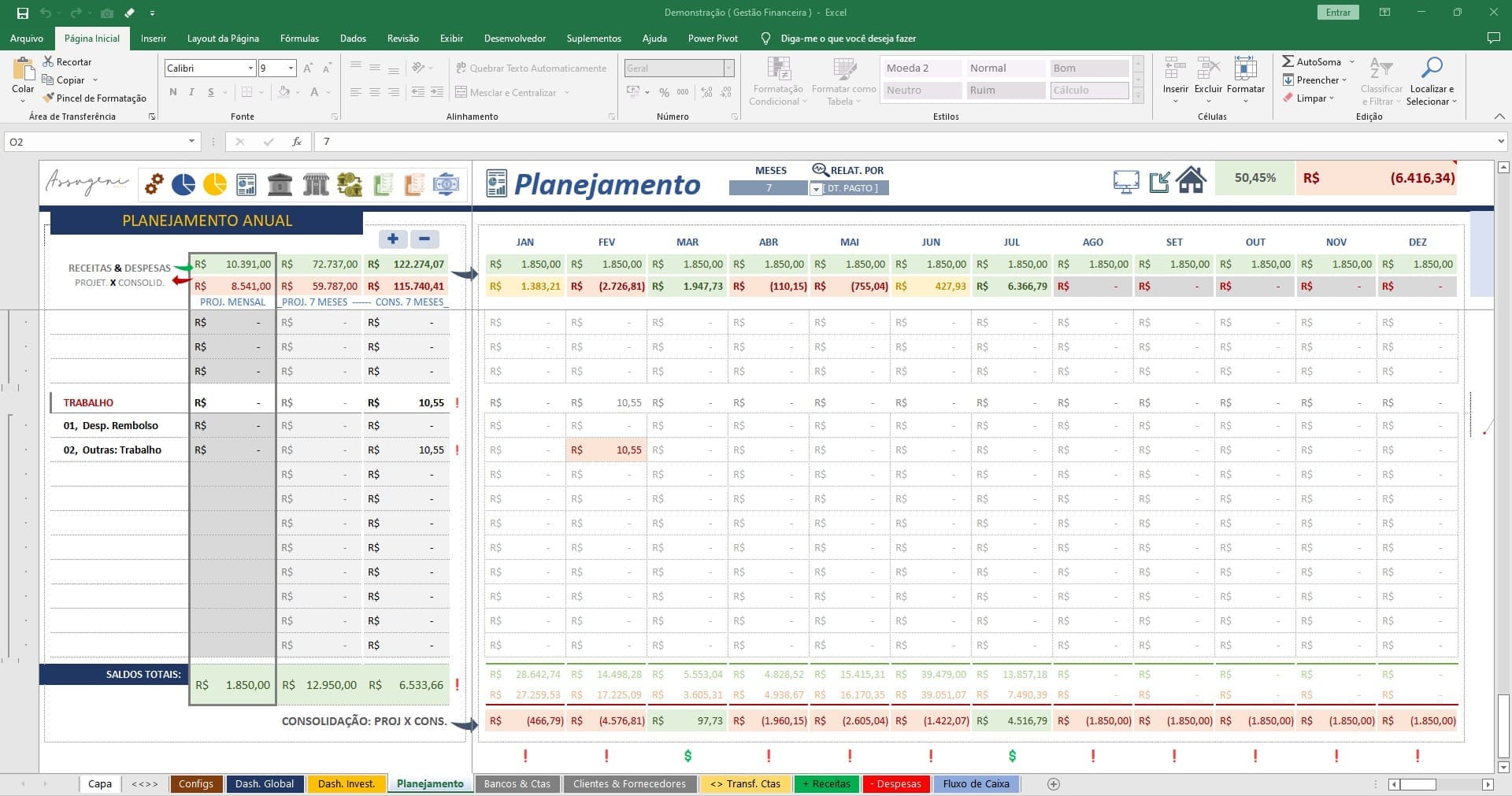Select Pincel de Formatação

click(95, 98)
